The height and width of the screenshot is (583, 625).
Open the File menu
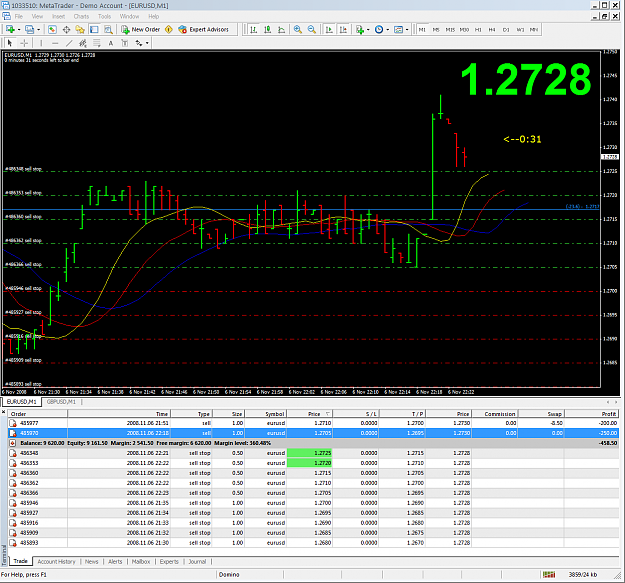(x=19, y=16)
